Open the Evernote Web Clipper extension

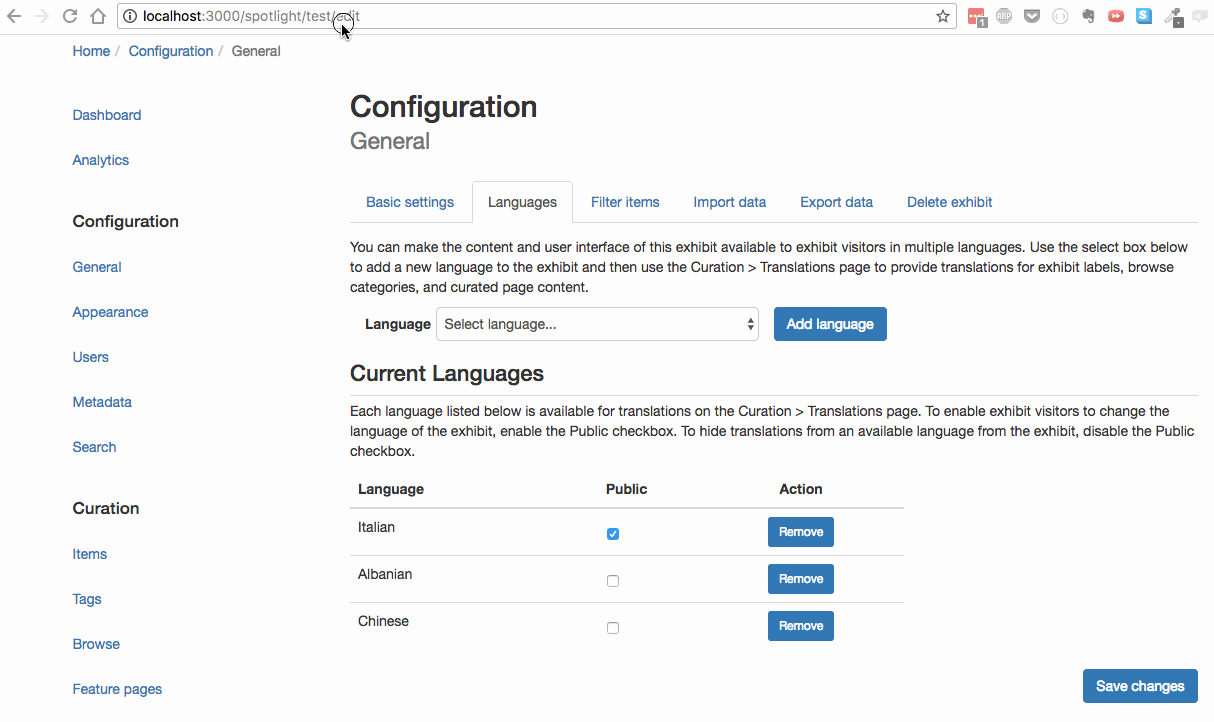(x=1088, y=15)
